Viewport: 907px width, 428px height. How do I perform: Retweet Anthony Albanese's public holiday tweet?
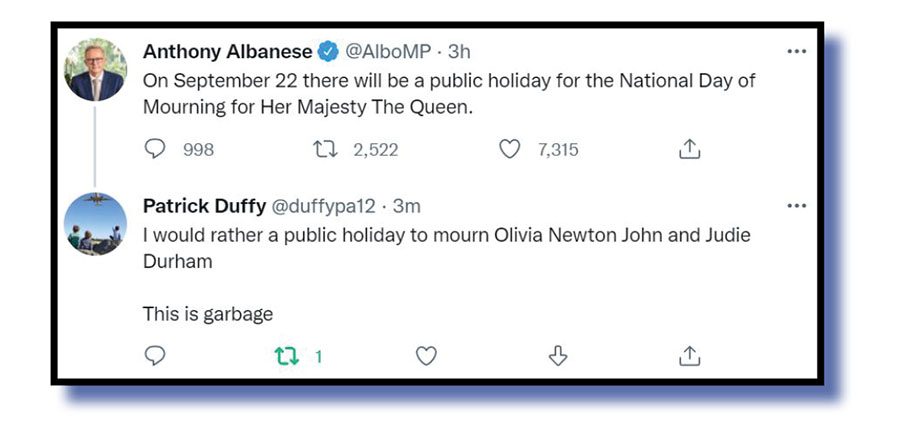[x=325, y=150]
